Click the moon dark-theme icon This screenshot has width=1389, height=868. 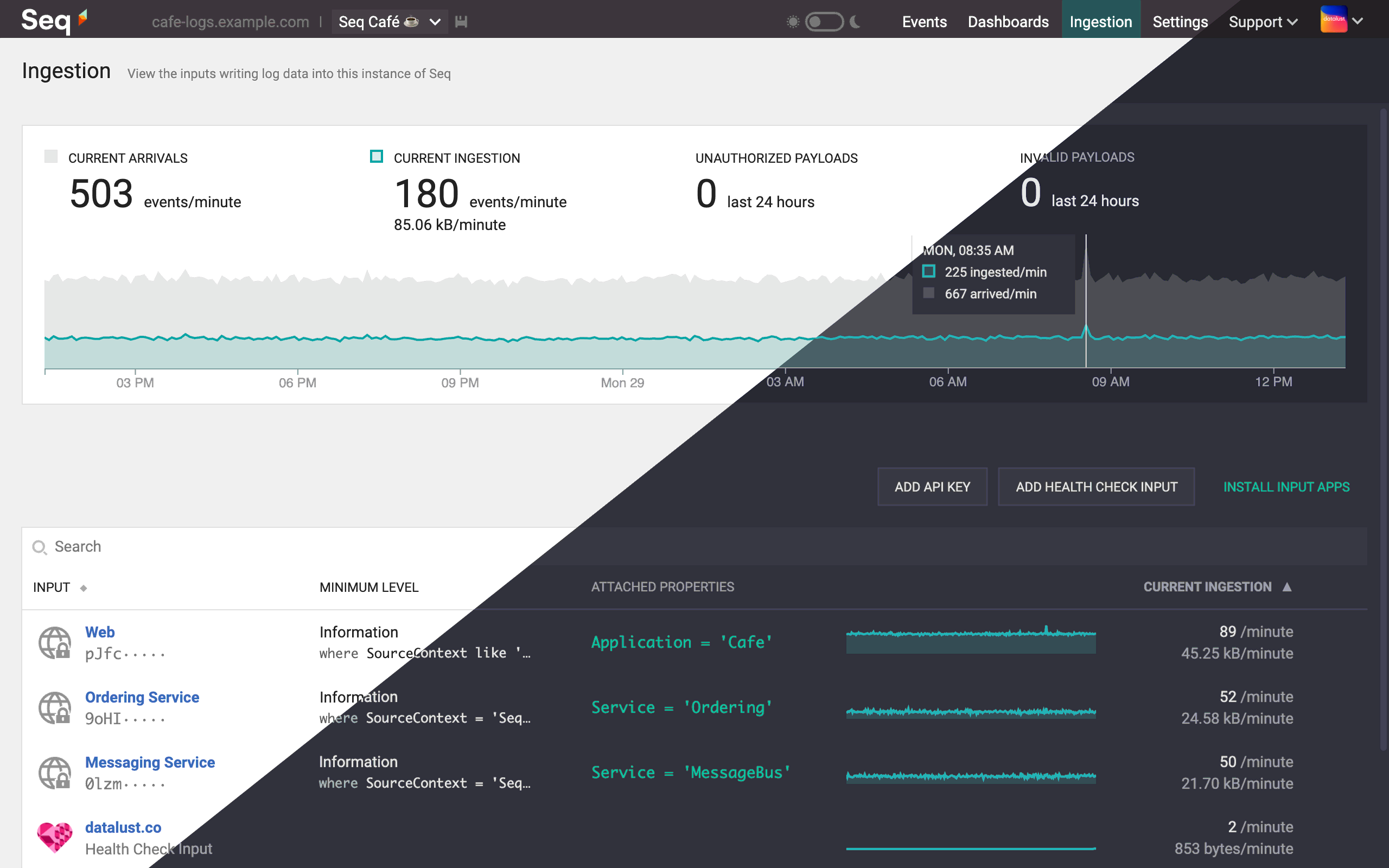(x=856, y=22)
